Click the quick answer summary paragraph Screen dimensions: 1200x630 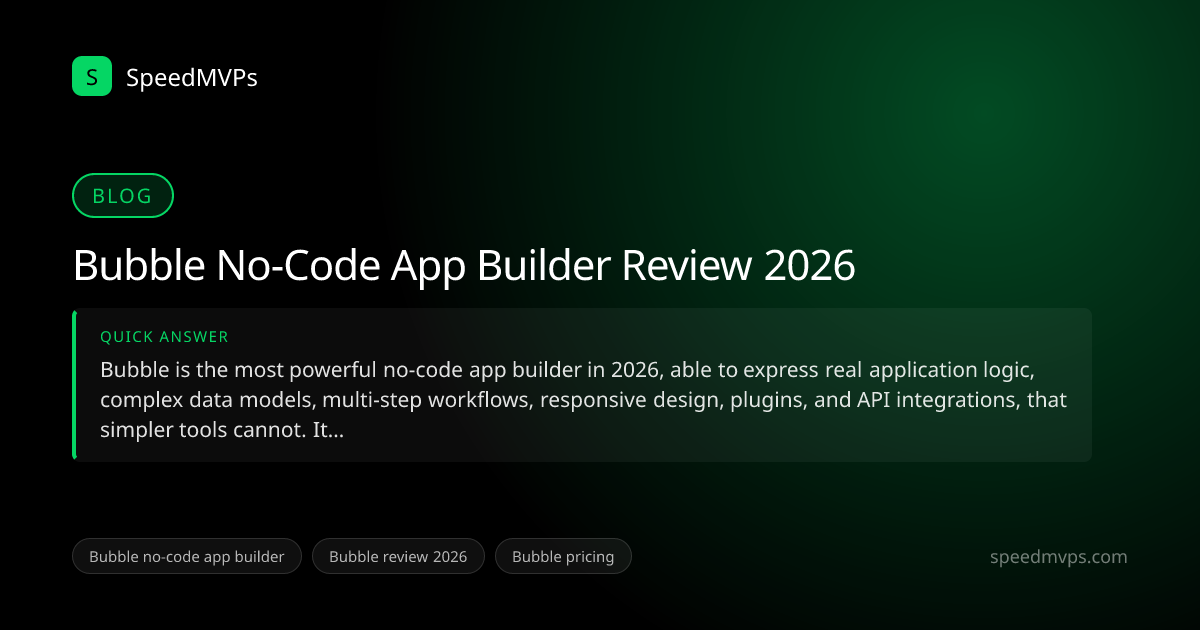(x=583, y=400)
